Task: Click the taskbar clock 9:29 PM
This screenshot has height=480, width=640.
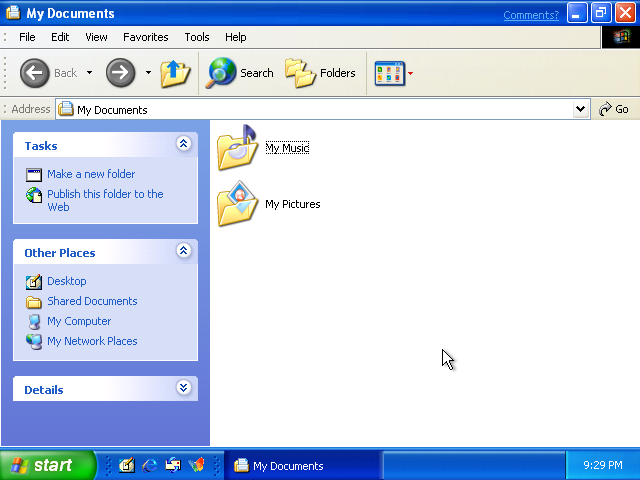Action: [603, 465]
